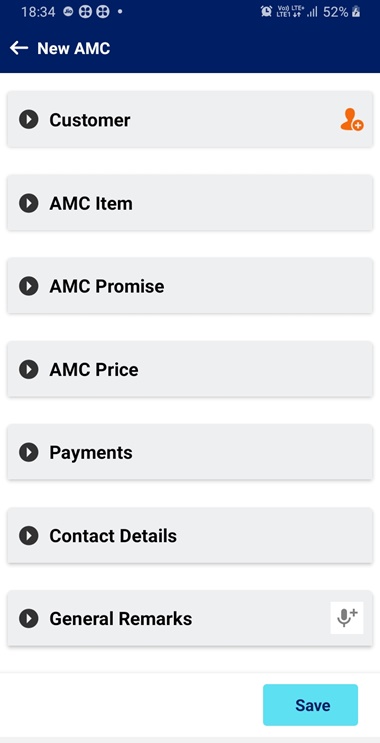Screen dimensions: 380x743
Task: Select the General Remarks heading
Action: click(x=121, y=619)
